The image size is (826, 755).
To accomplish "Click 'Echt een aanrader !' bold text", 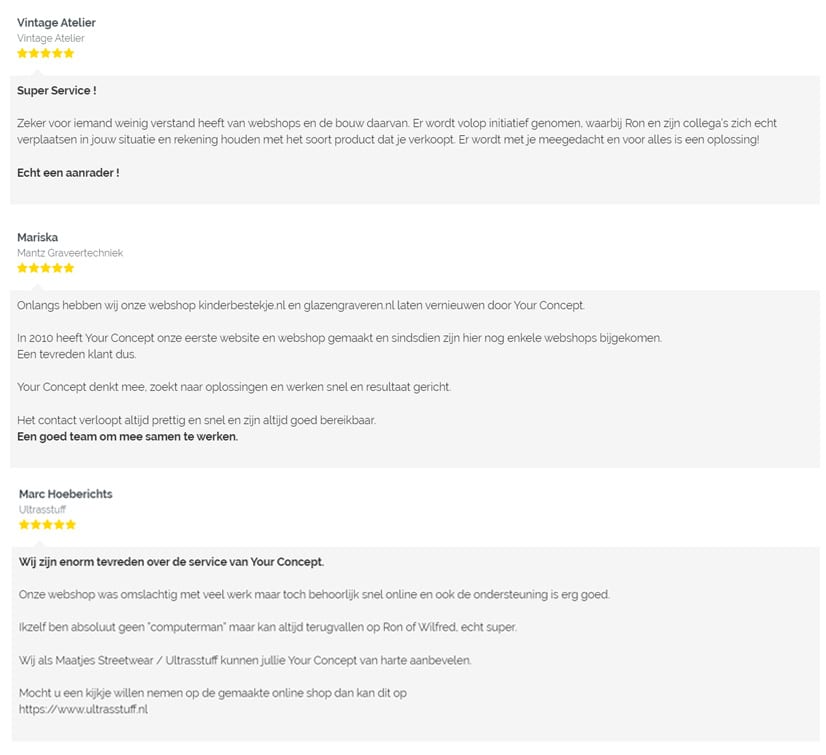I will tap(68, 173).
